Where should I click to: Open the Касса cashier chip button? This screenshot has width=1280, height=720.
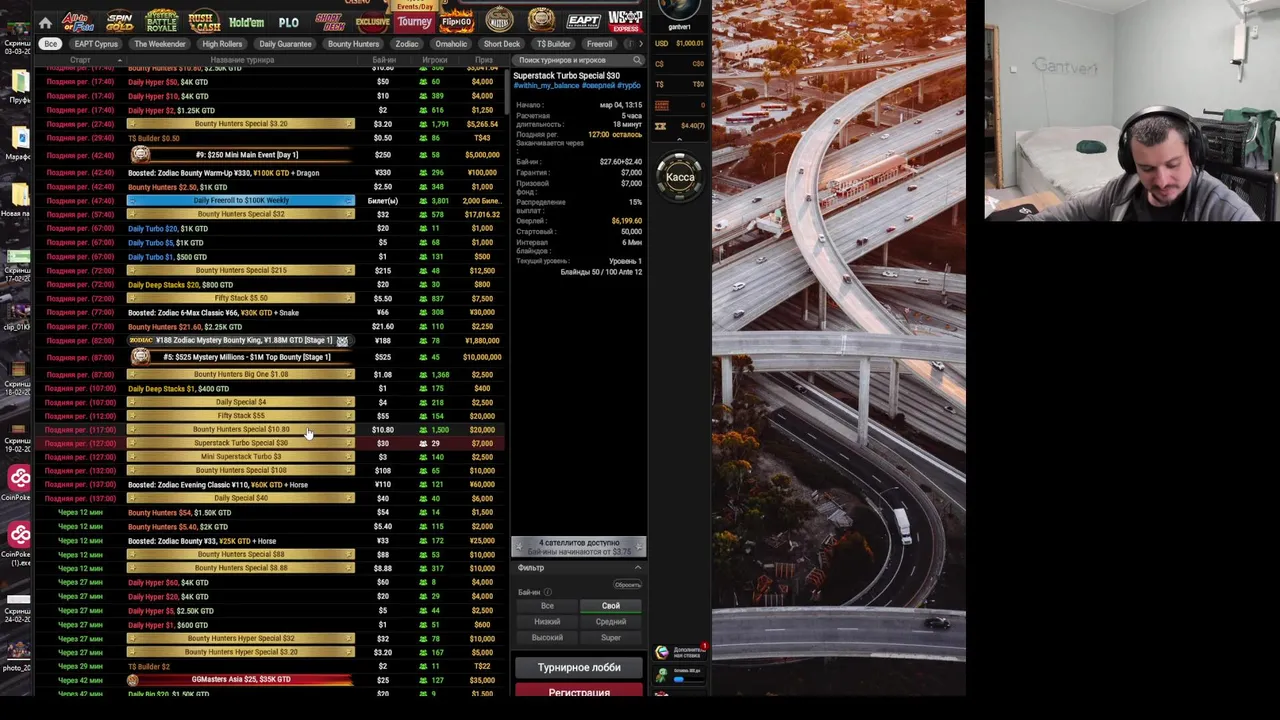680,177
